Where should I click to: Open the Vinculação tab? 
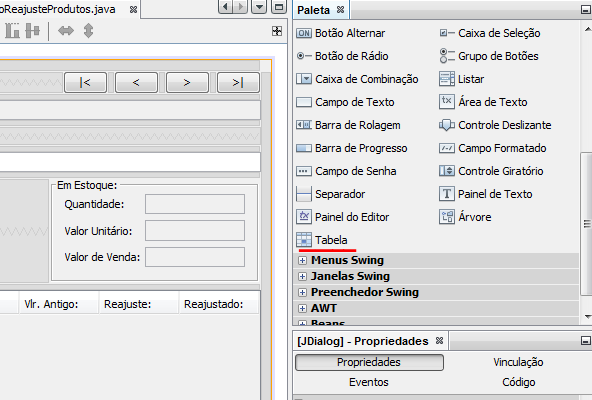[518, 362]
